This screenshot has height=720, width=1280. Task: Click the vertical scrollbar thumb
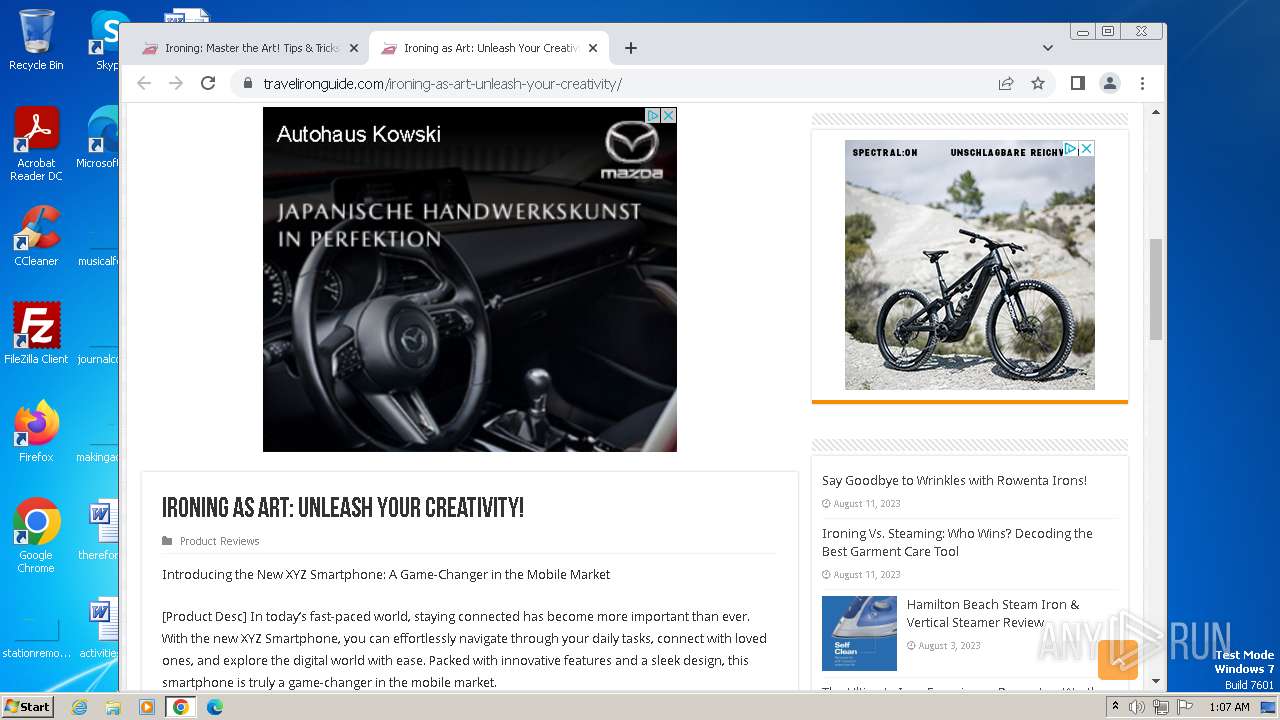click(1156, 289)
